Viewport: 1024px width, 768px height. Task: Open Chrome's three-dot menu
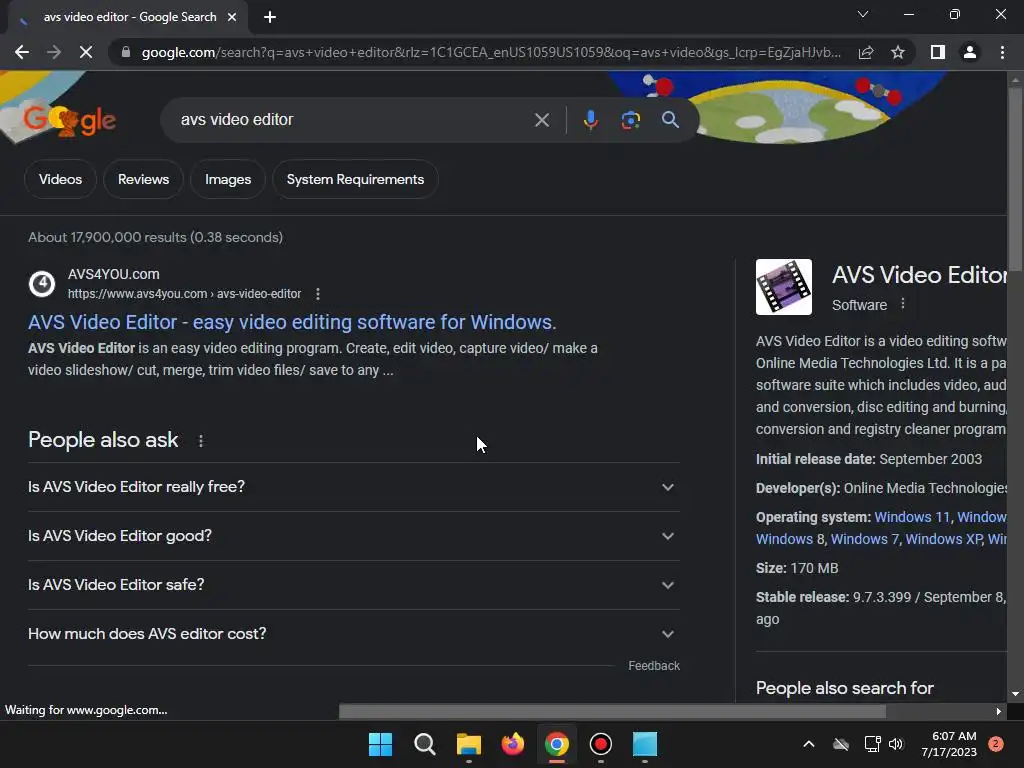[1002, 52]
